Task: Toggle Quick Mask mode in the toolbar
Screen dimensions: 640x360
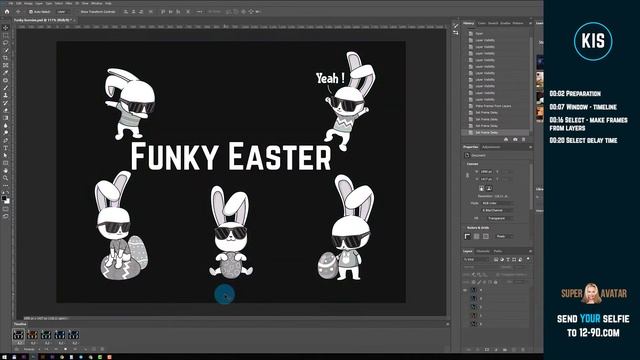Action: (6, 209)
